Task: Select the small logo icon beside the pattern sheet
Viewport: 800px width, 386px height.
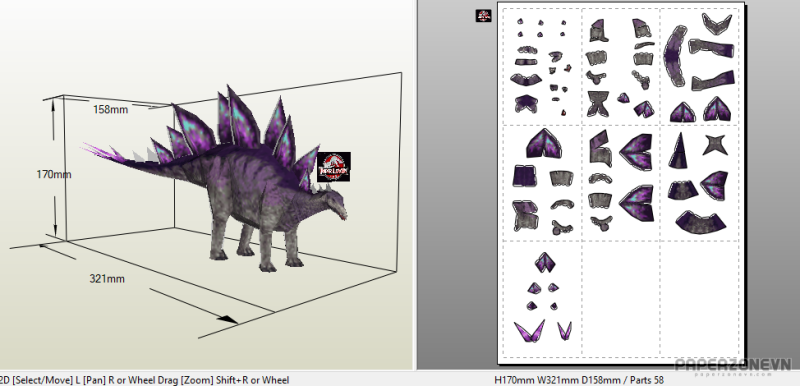Action: click(483, 16)
